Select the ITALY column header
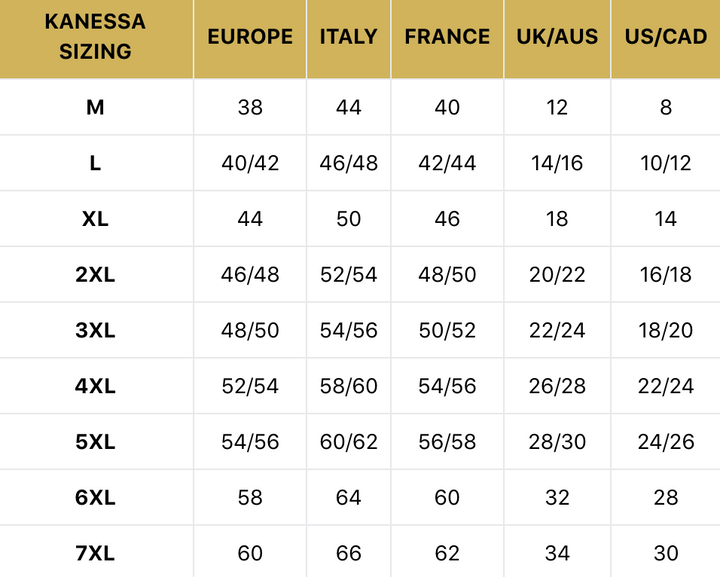Viewport: 720px width, 577px height. (x=349, y=37)
